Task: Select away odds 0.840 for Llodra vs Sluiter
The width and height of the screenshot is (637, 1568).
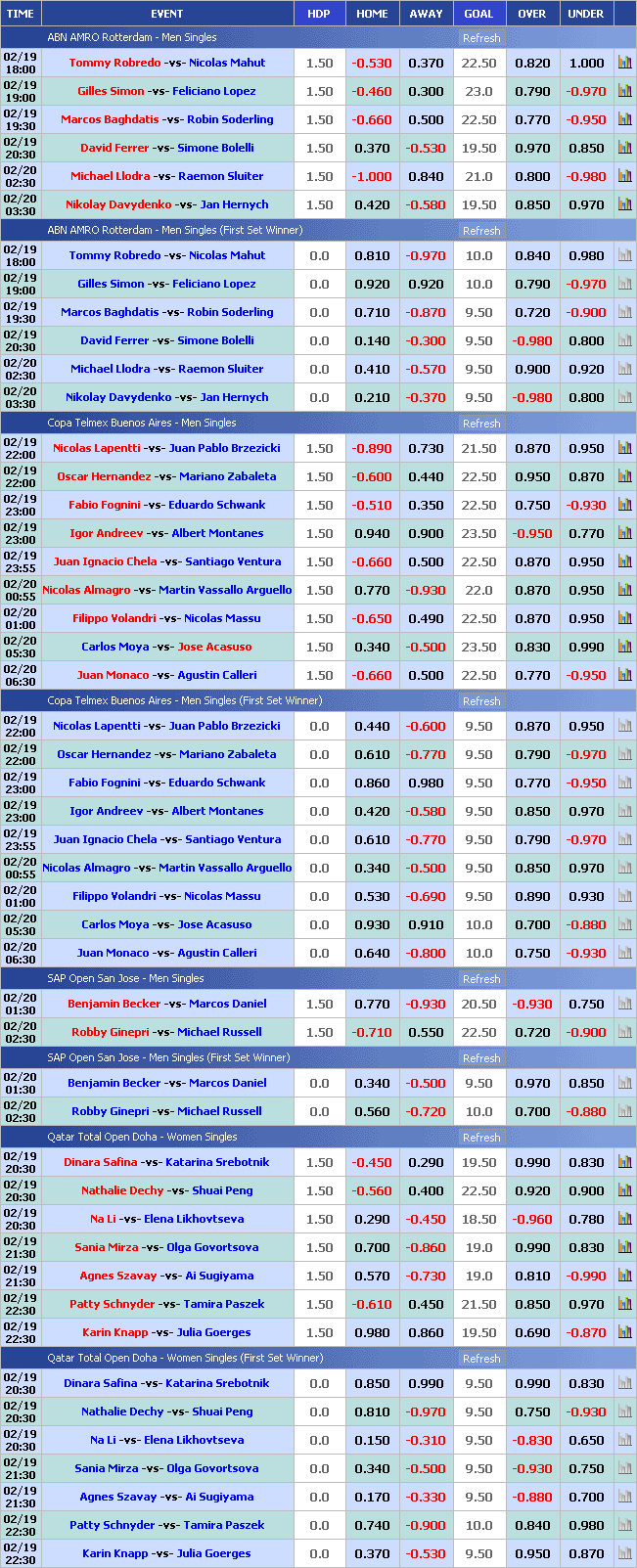Action: click(x=426, y=177)
